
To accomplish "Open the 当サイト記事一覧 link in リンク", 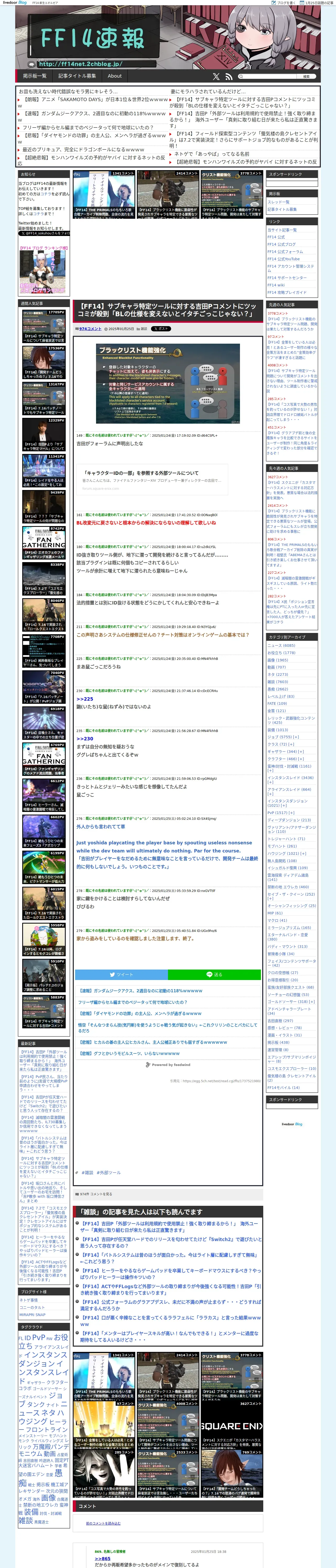I will 282,230.
